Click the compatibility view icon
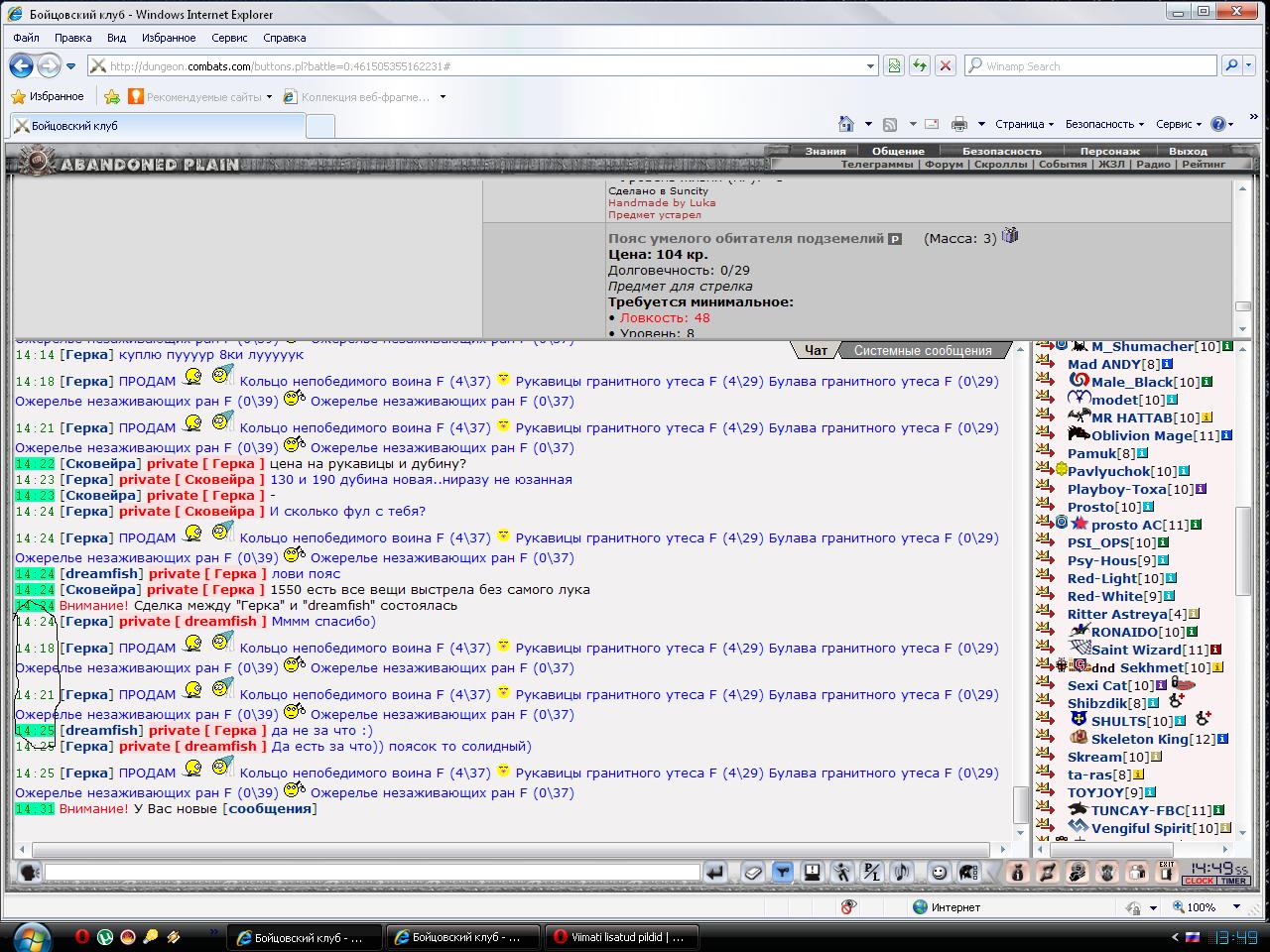 point(894,65)
